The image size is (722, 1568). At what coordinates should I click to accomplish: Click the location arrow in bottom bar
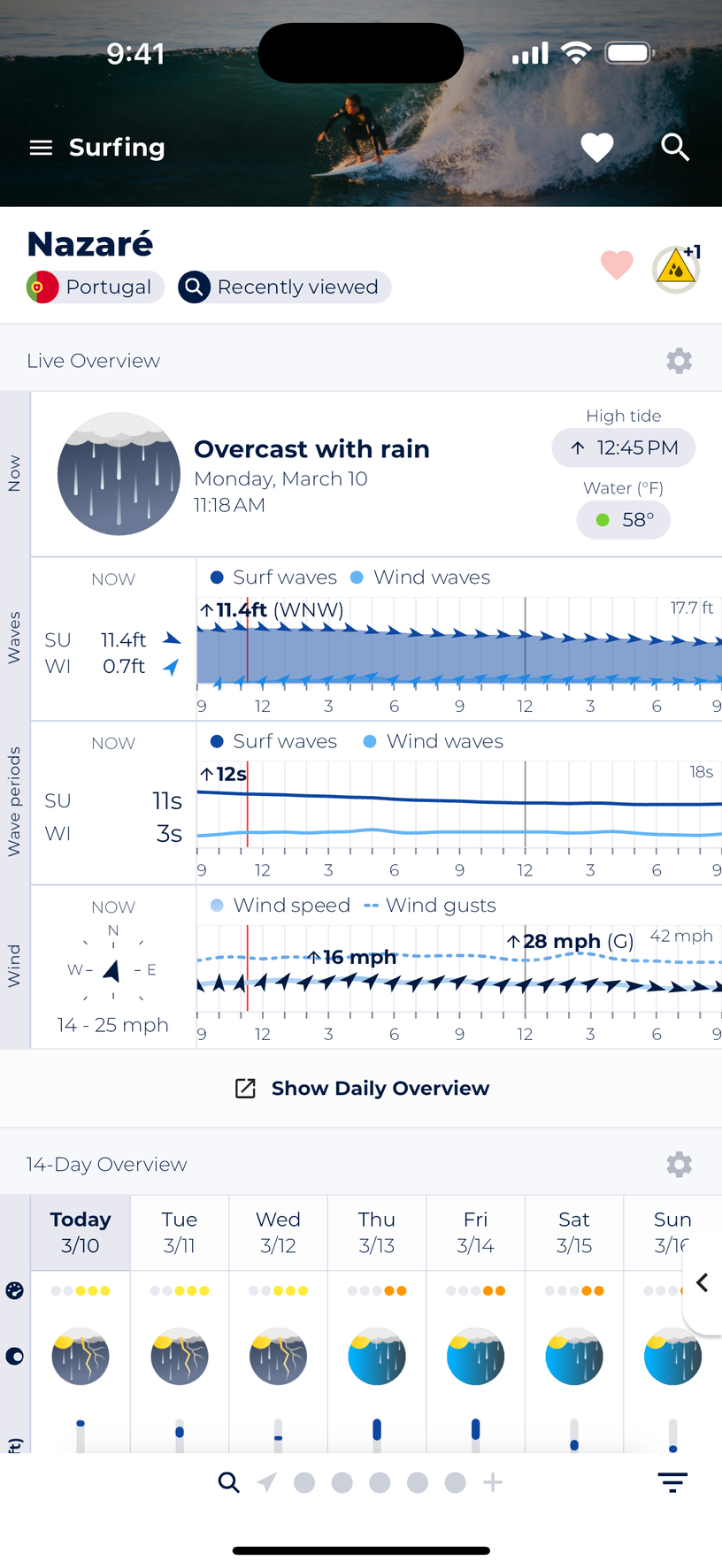tap(266, 1481)
